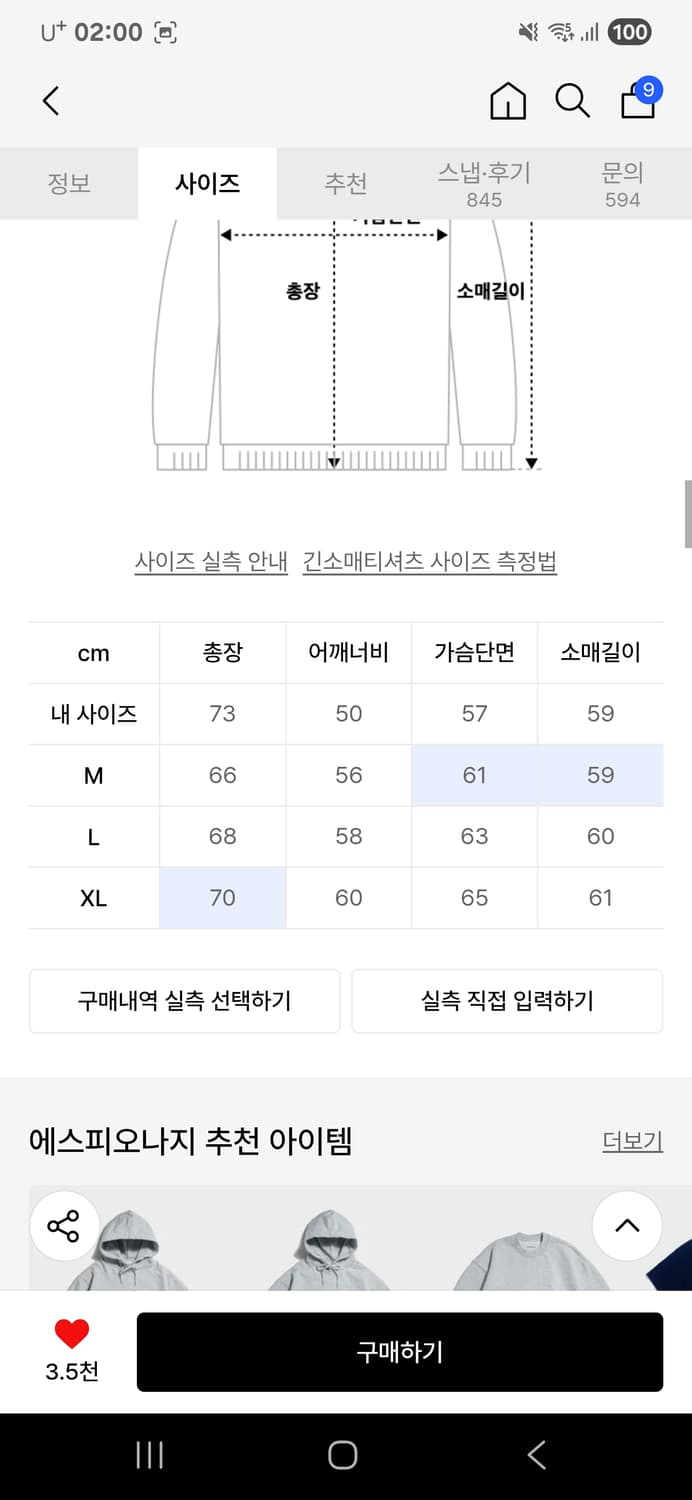Open the 스냅·후기 tab
The width and height of the screenshot is (692, 1500).
click(484, 184)
